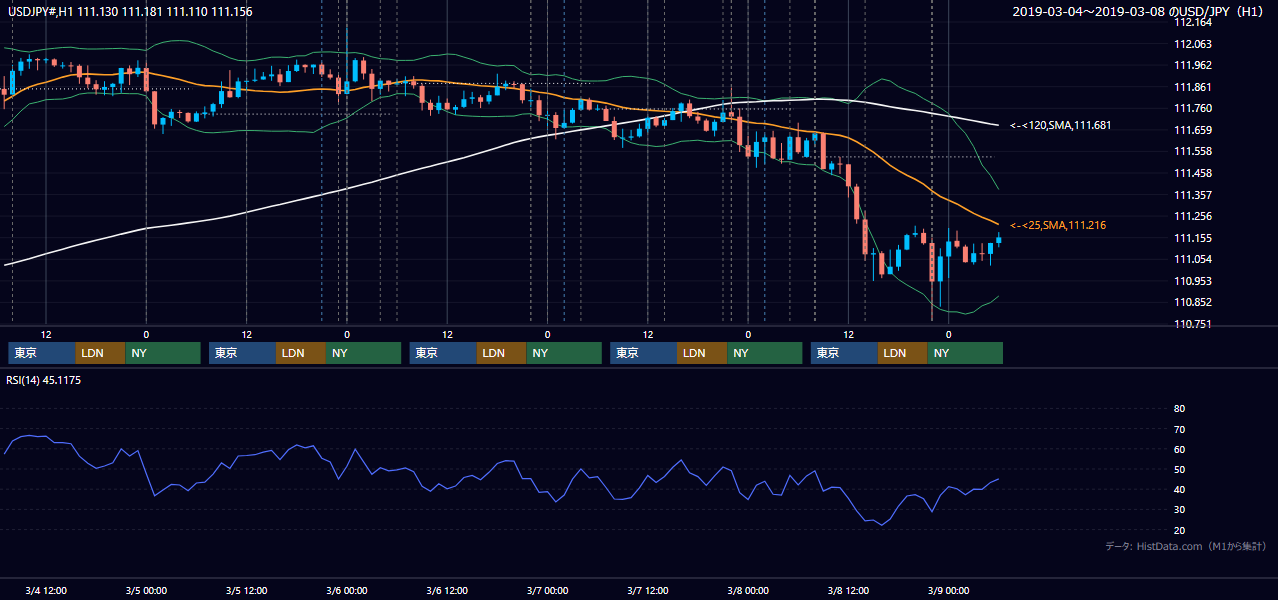The image size is (1278, 600).
Task: Select the 120 SMA label reading 111.681
Action: click(1060, 125)
